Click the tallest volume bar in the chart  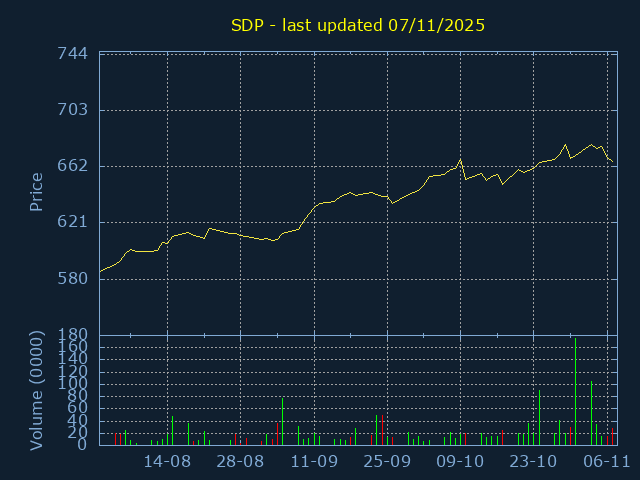[x=575, y=392]
